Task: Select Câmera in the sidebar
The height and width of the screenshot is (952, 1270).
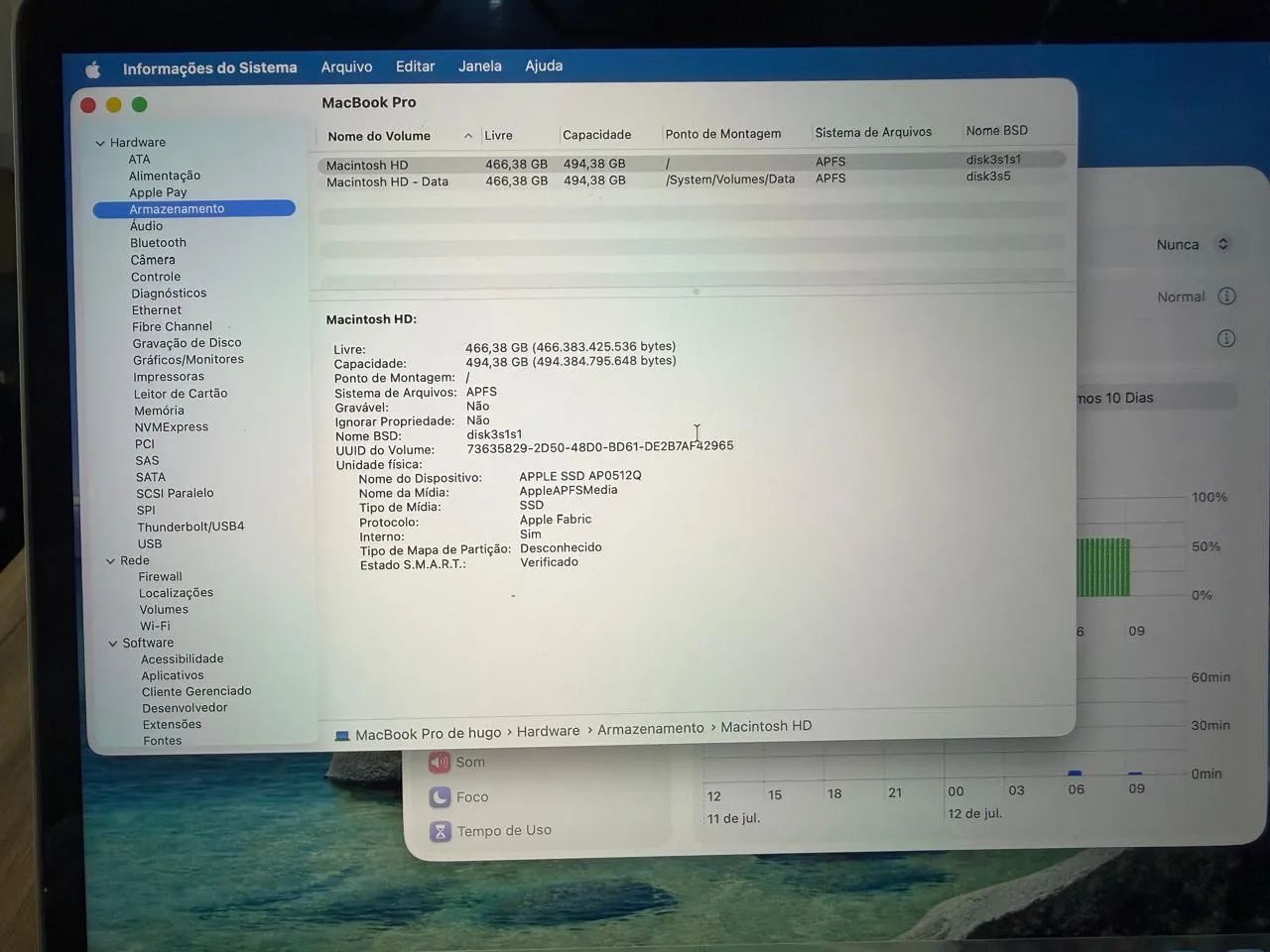Action: (153, 260)
